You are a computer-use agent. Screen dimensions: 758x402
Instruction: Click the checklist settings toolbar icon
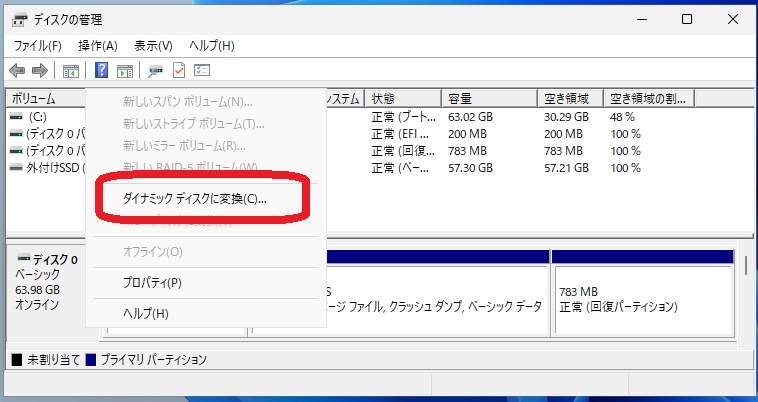pos(202,71)
